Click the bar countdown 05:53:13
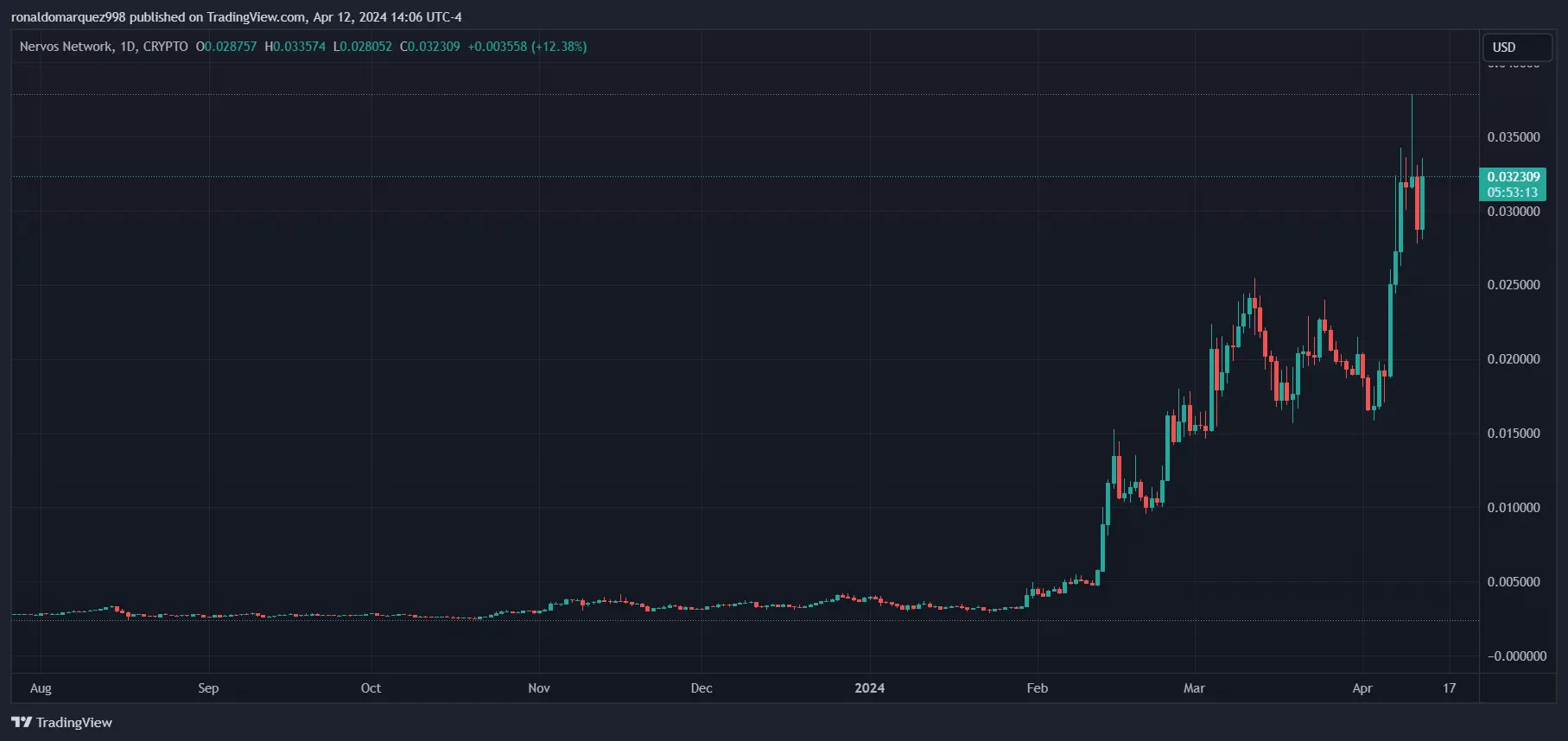Viewport: 1568px width, 741px height. click(1513, 193)
